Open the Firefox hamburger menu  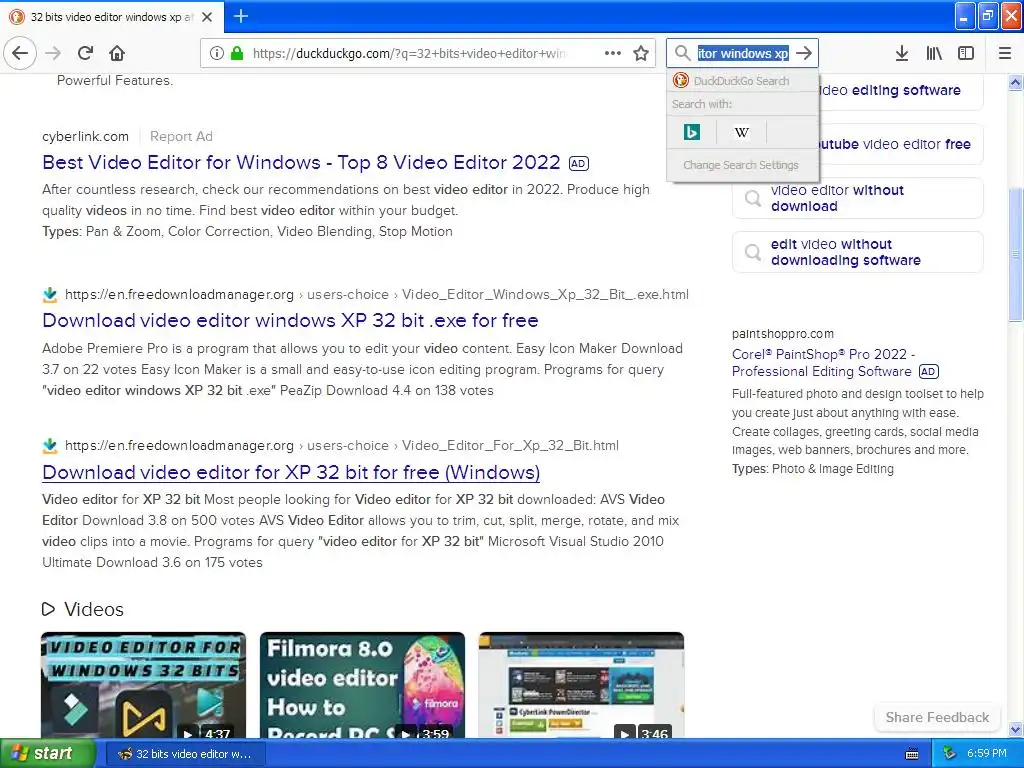[1004, 53]
